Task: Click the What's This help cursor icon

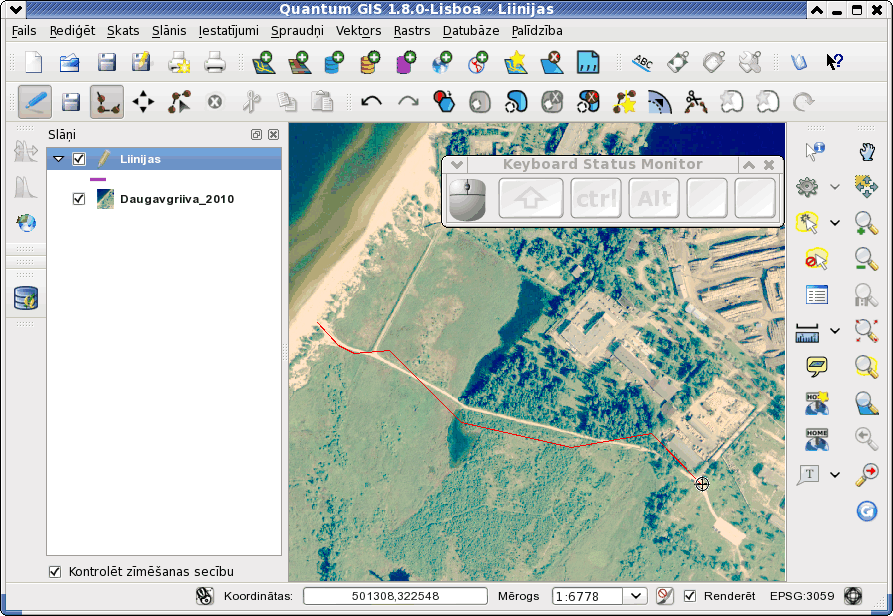Action: [835, 62]
